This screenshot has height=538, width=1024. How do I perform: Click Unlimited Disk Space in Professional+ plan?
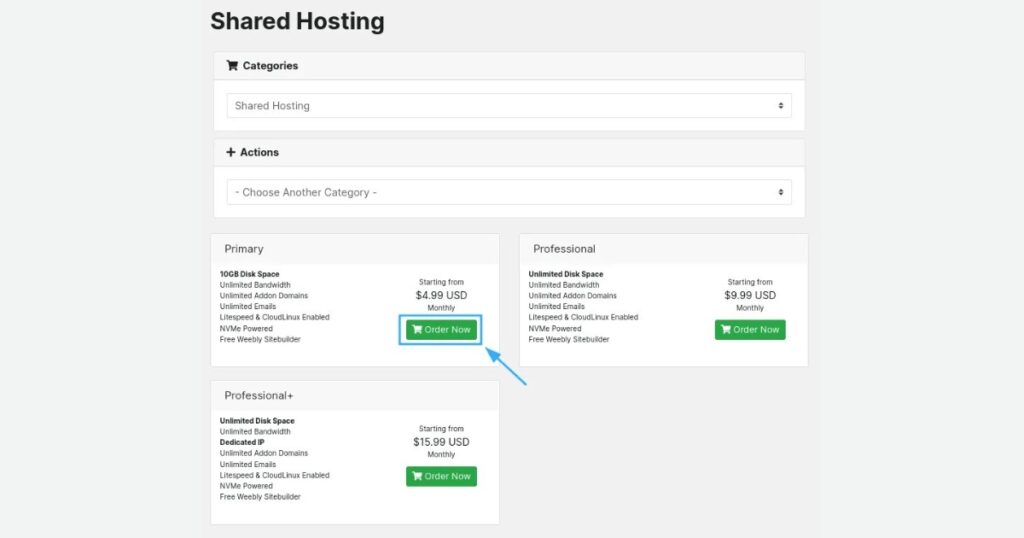click(257, 421)
